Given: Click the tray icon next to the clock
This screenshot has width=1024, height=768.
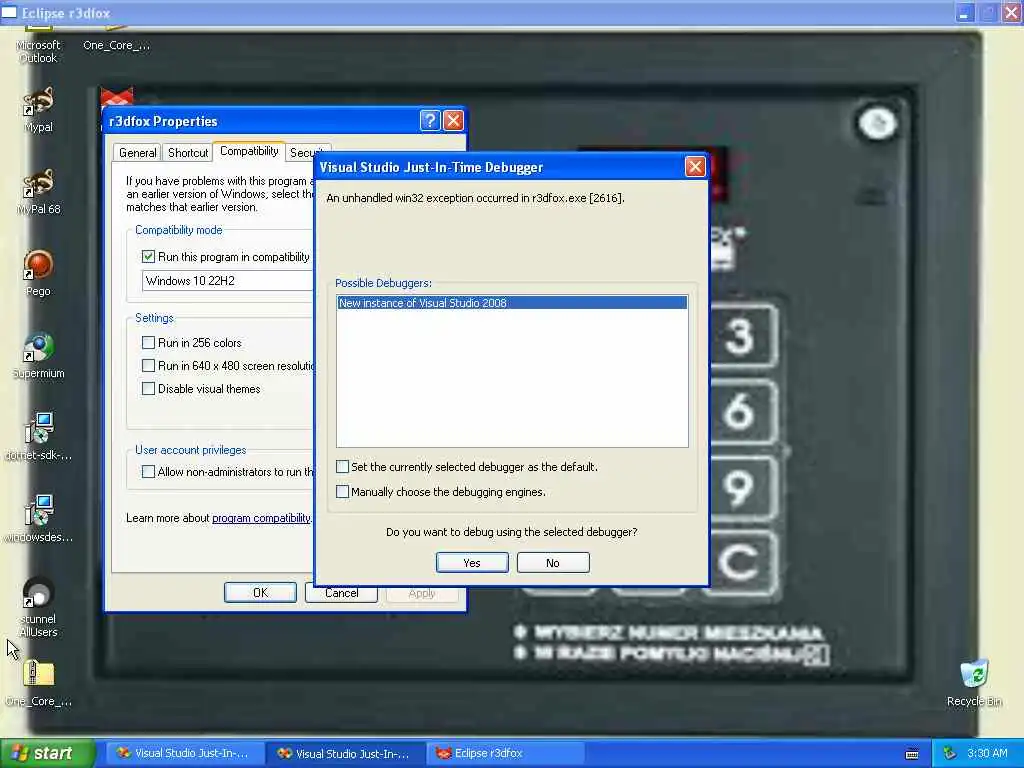Looking at the screenshot, I should pyautogui.click(x=950, y=753).
